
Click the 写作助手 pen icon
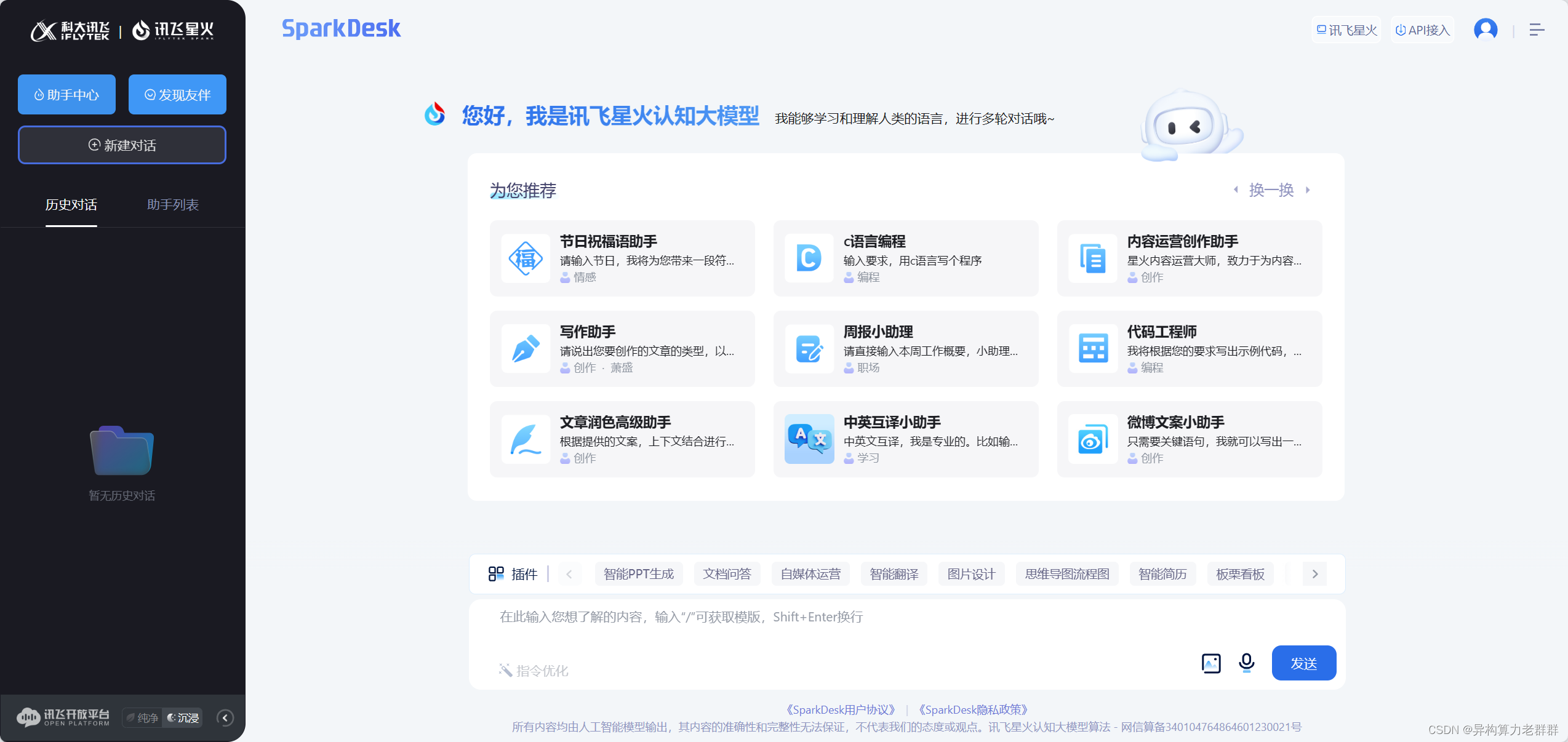click(x=526, y=349)
